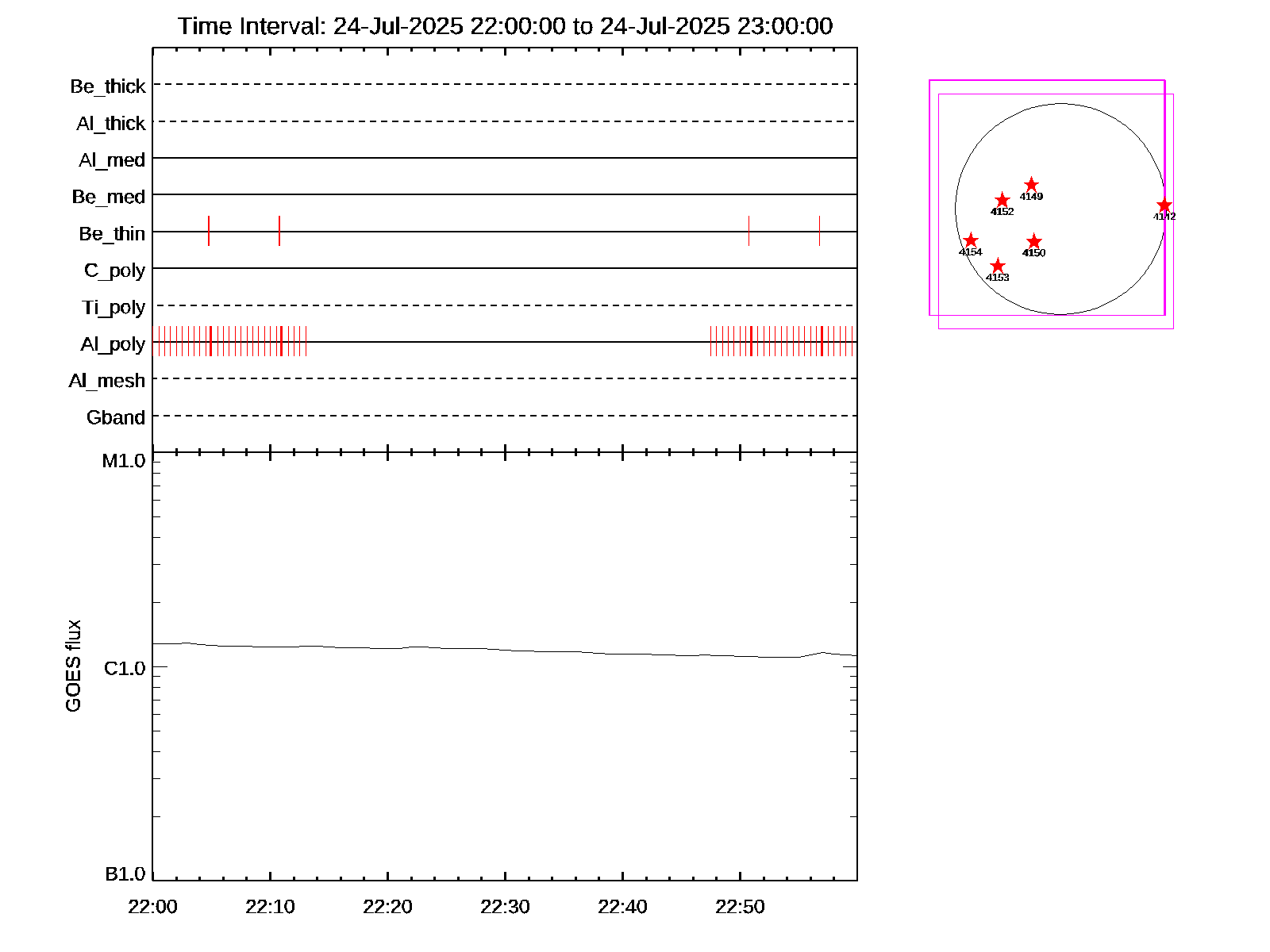The height and width of the screenshot is (952, 1270).
Task: Click the Time Interval title text
Action: point(505,26)
